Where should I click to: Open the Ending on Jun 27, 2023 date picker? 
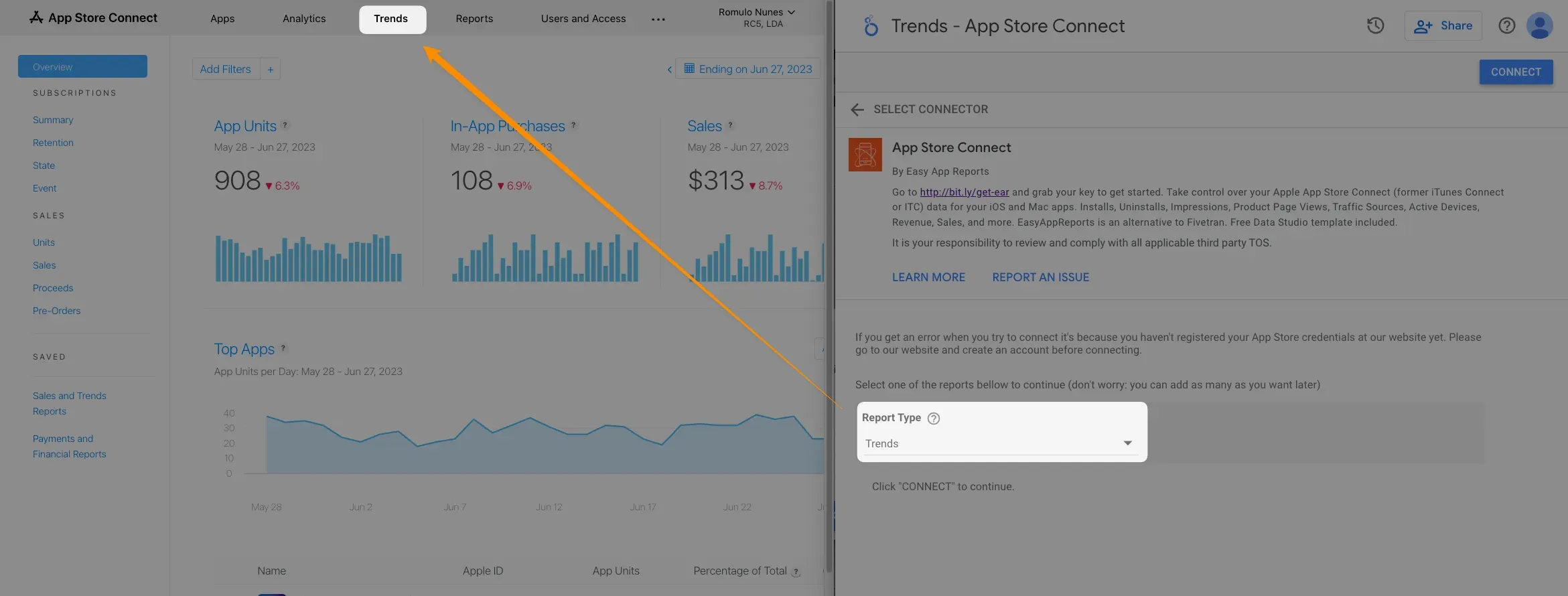[x=747, y=69]
